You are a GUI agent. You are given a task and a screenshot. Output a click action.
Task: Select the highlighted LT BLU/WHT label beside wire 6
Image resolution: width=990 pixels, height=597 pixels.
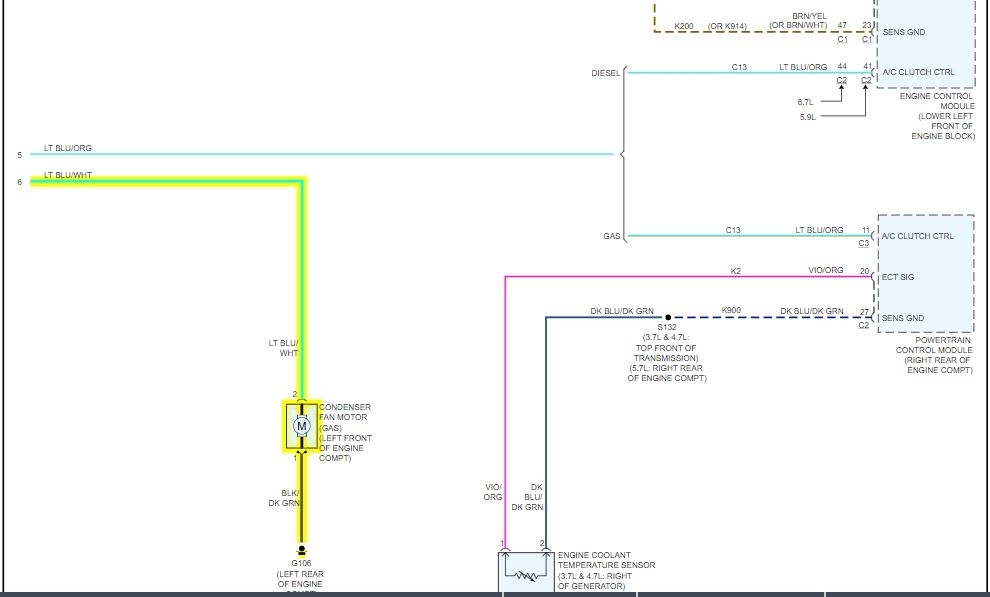point(68,175)
